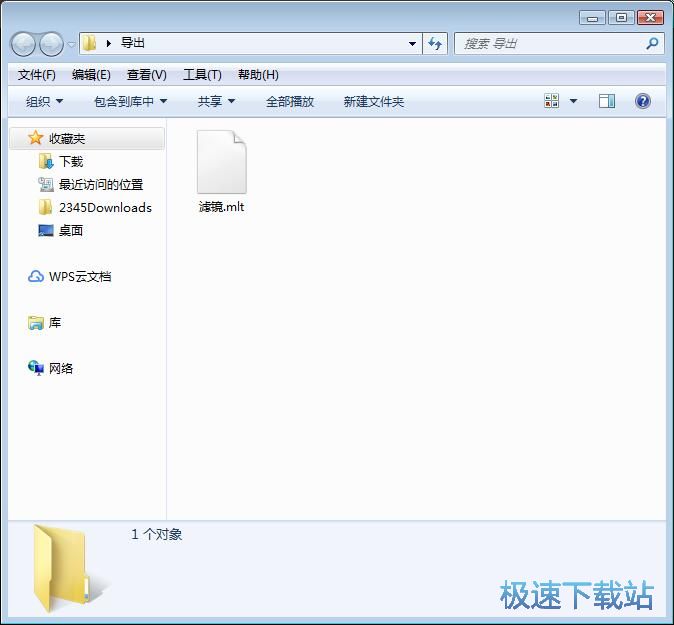
Task: Click the change view icon
Action: (x=552, y=101)
